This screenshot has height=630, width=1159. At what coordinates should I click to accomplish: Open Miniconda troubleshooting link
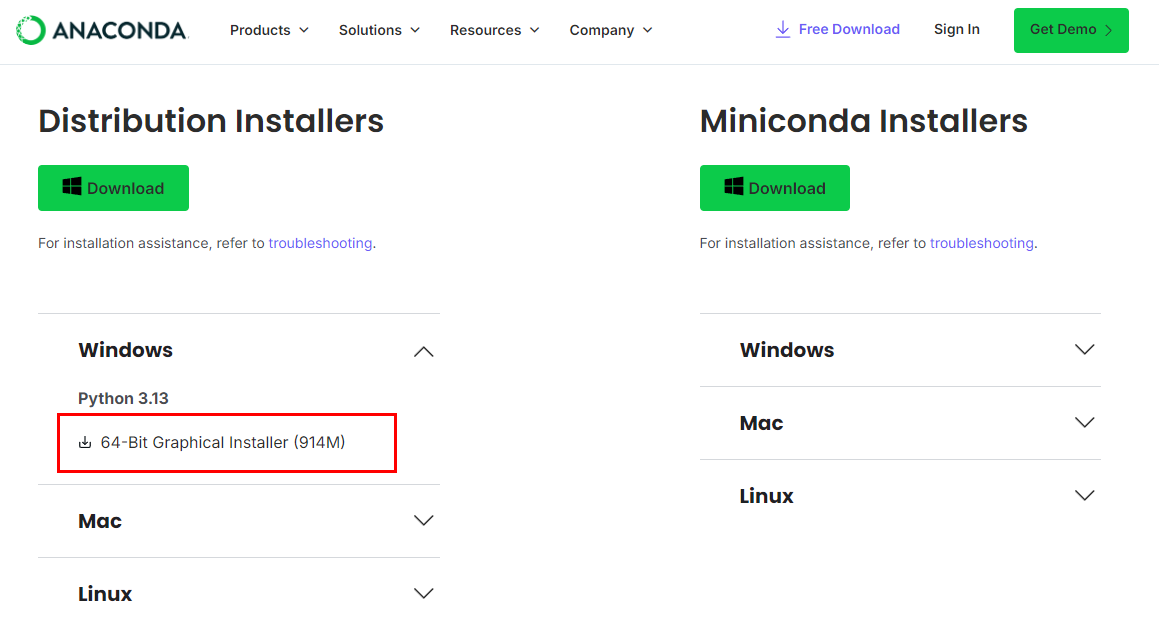(x=981, y=243)
